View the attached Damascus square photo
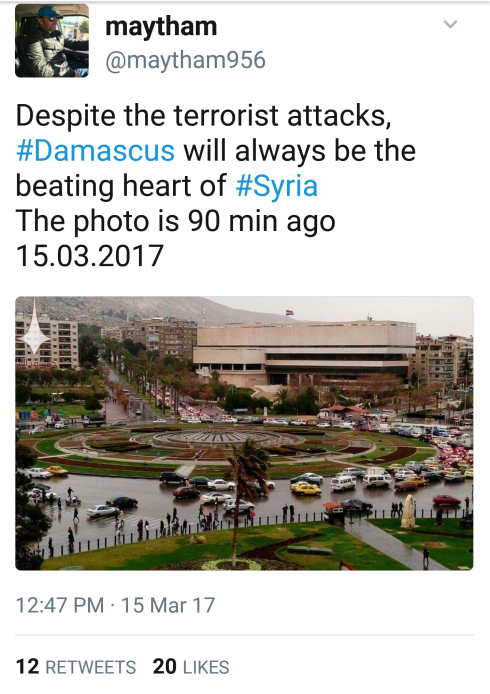Screen dimensions: 490x694 [244, 433]
